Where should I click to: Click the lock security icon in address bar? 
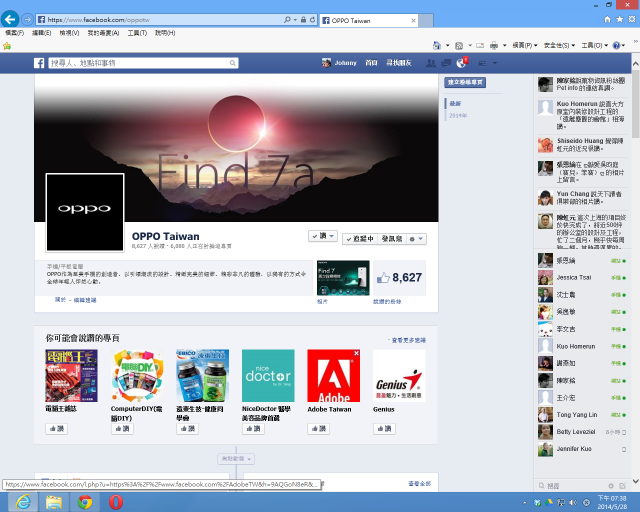click(303, 20)
